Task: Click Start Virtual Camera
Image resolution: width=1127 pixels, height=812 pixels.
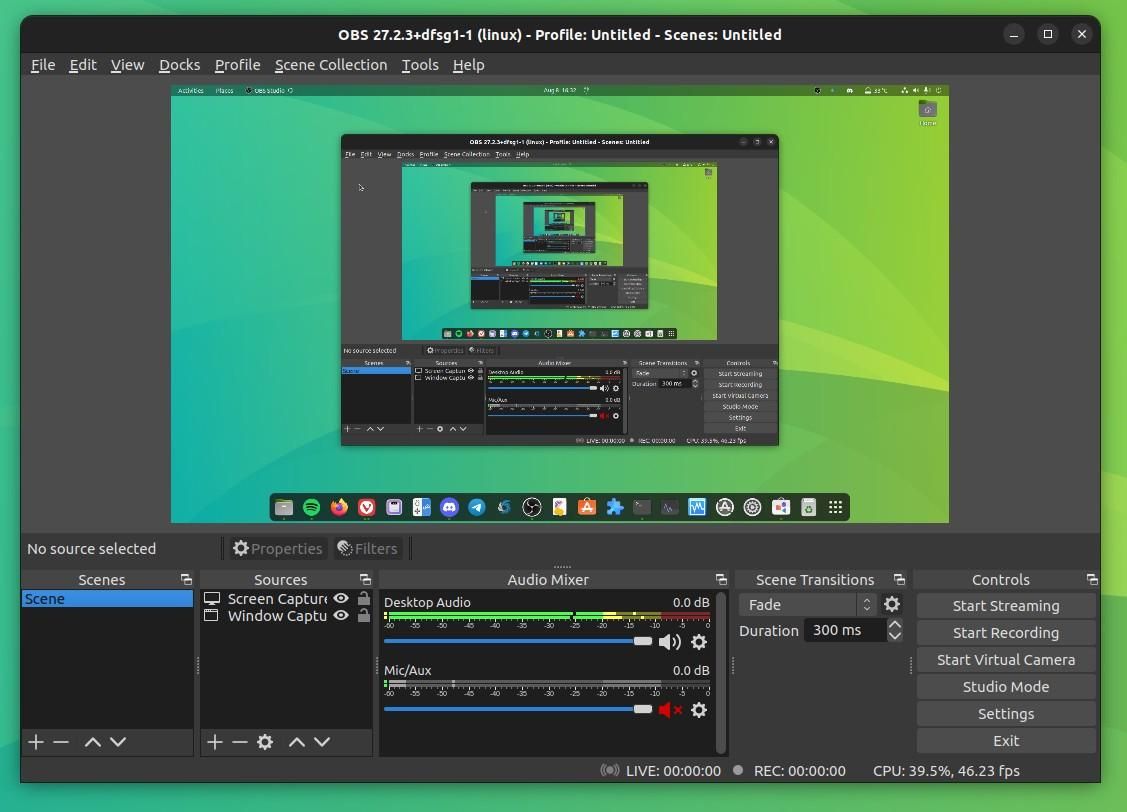Action: pos(1006,660)
